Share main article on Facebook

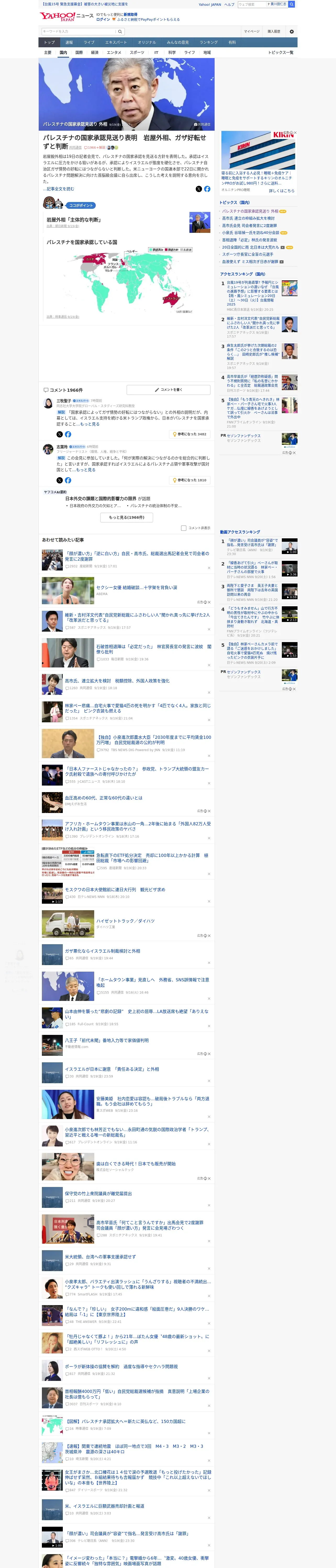pyautogui.click(x=207, y=189)
